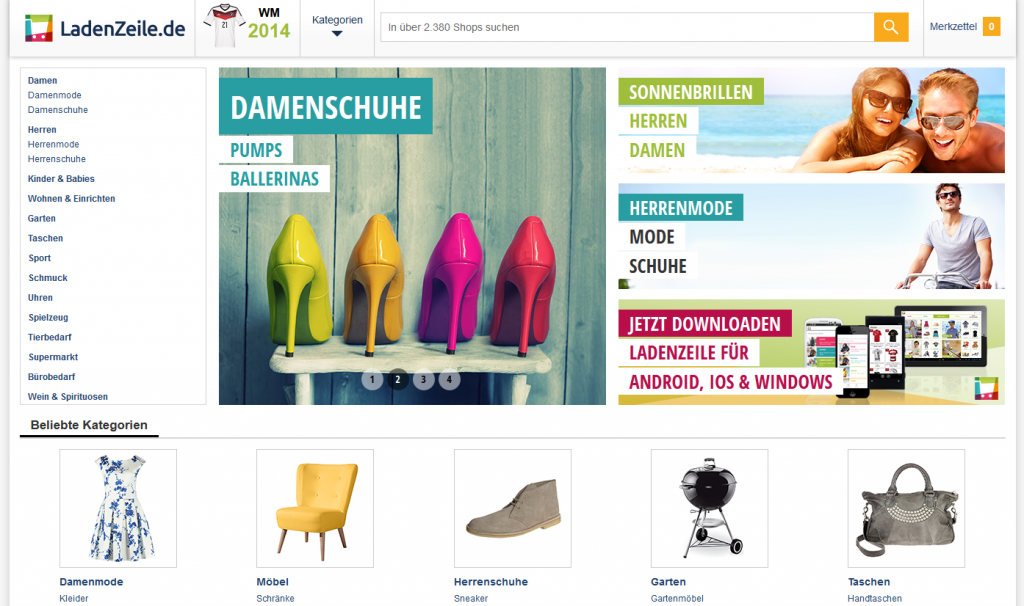Open the Wein & Spirituosen category
The image size is (1024, 606).
[x=67, y=396]
